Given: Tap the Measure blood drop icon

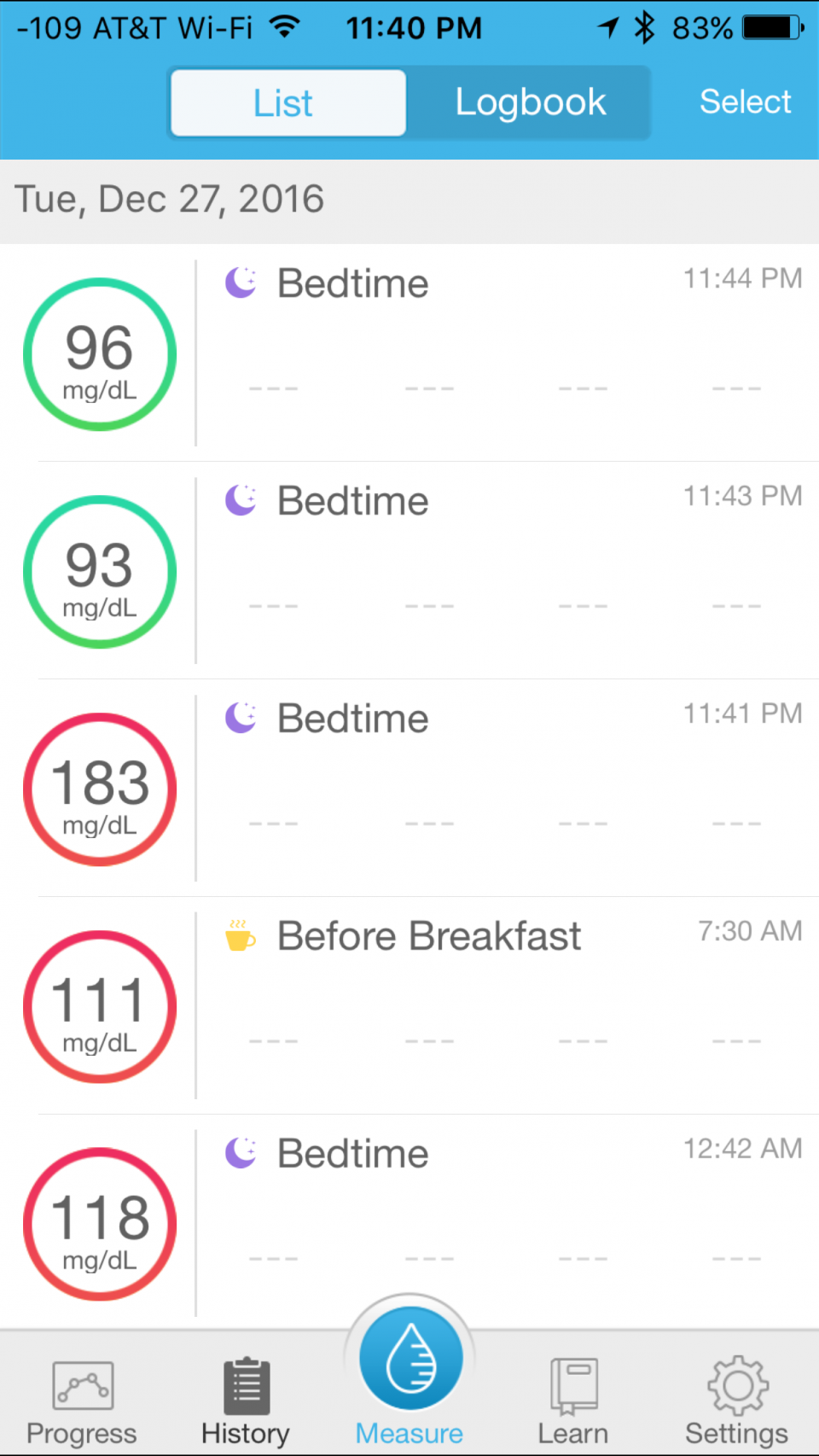Looking at the screenshot, I should 410,1359.
